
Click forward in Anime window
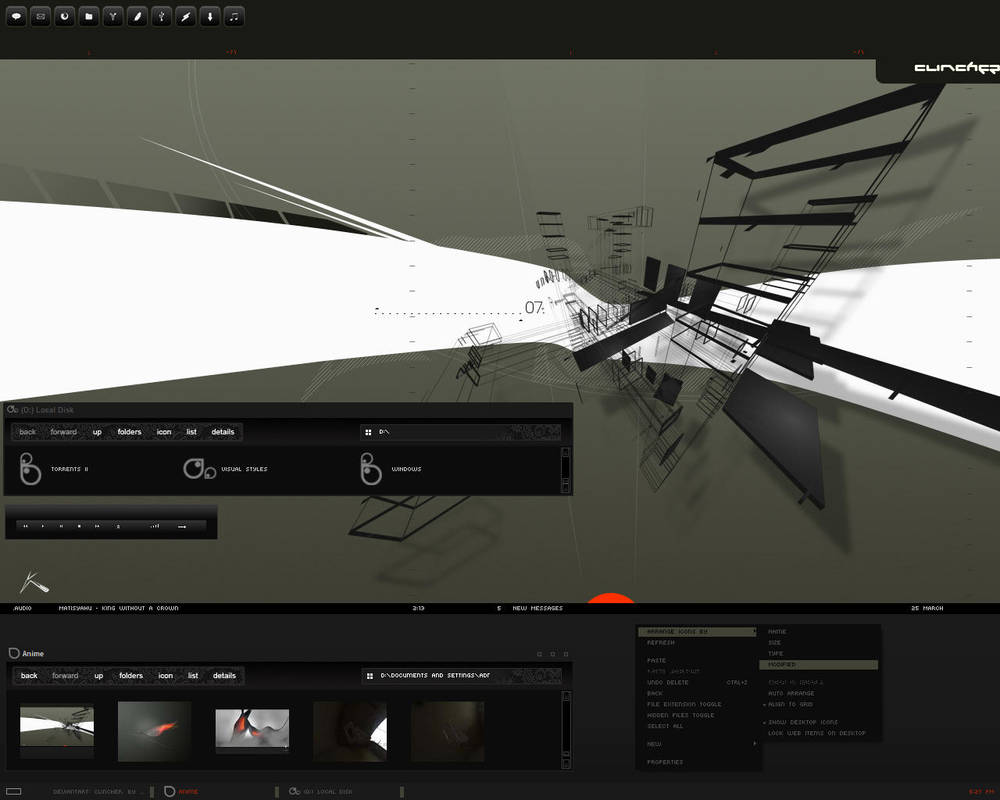pos(65,676)
